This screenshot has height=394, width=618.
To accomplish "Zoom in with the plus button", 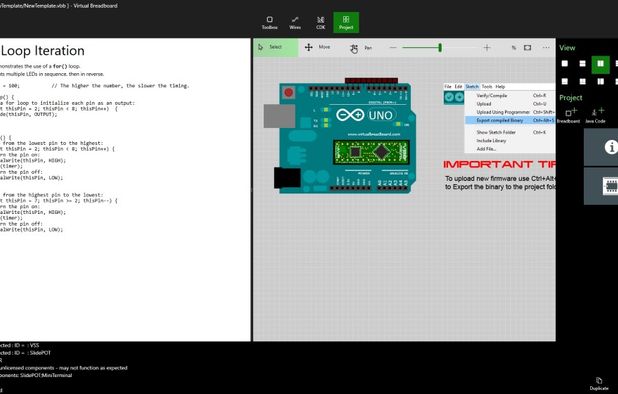I will click(487, 48).
